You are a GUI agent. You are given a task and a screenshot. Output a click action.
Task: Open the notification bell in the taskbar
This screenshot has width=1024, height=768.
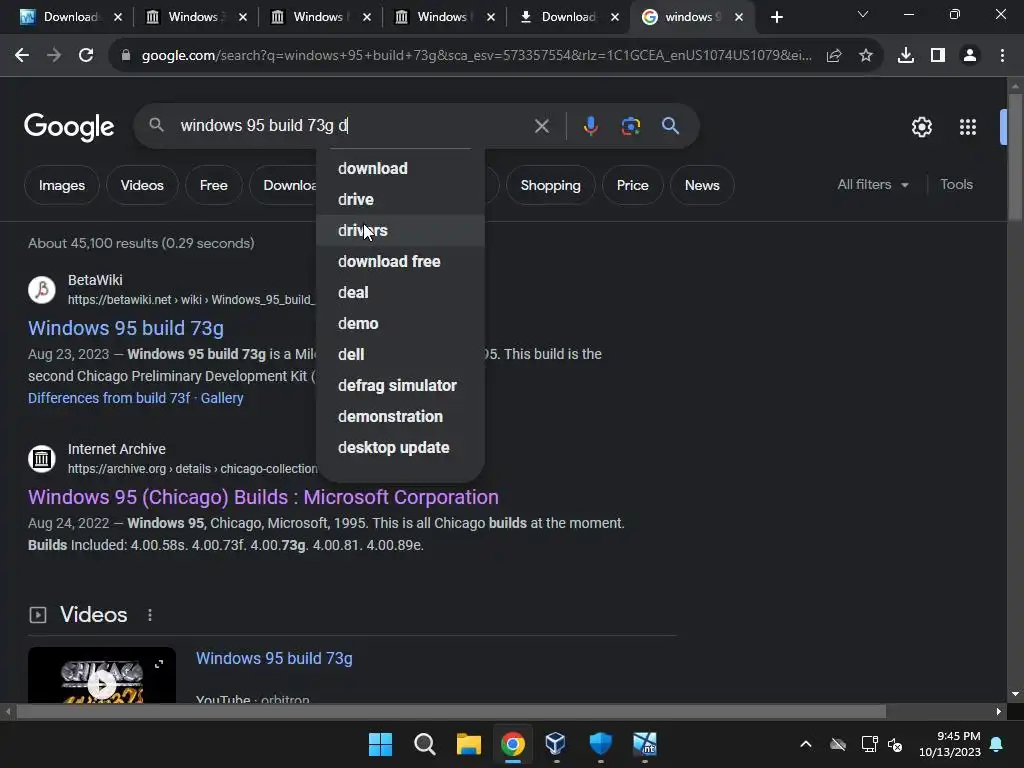point(997,744)
